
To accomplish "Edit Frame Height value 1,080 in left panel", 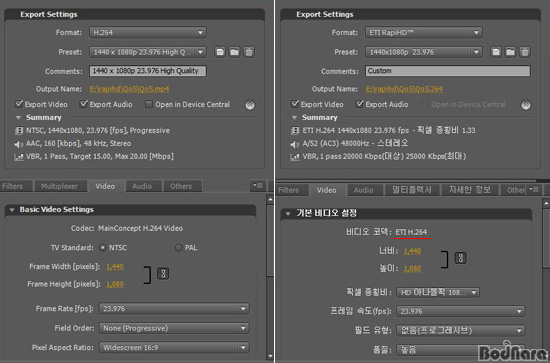I will (x=115, y=284).
